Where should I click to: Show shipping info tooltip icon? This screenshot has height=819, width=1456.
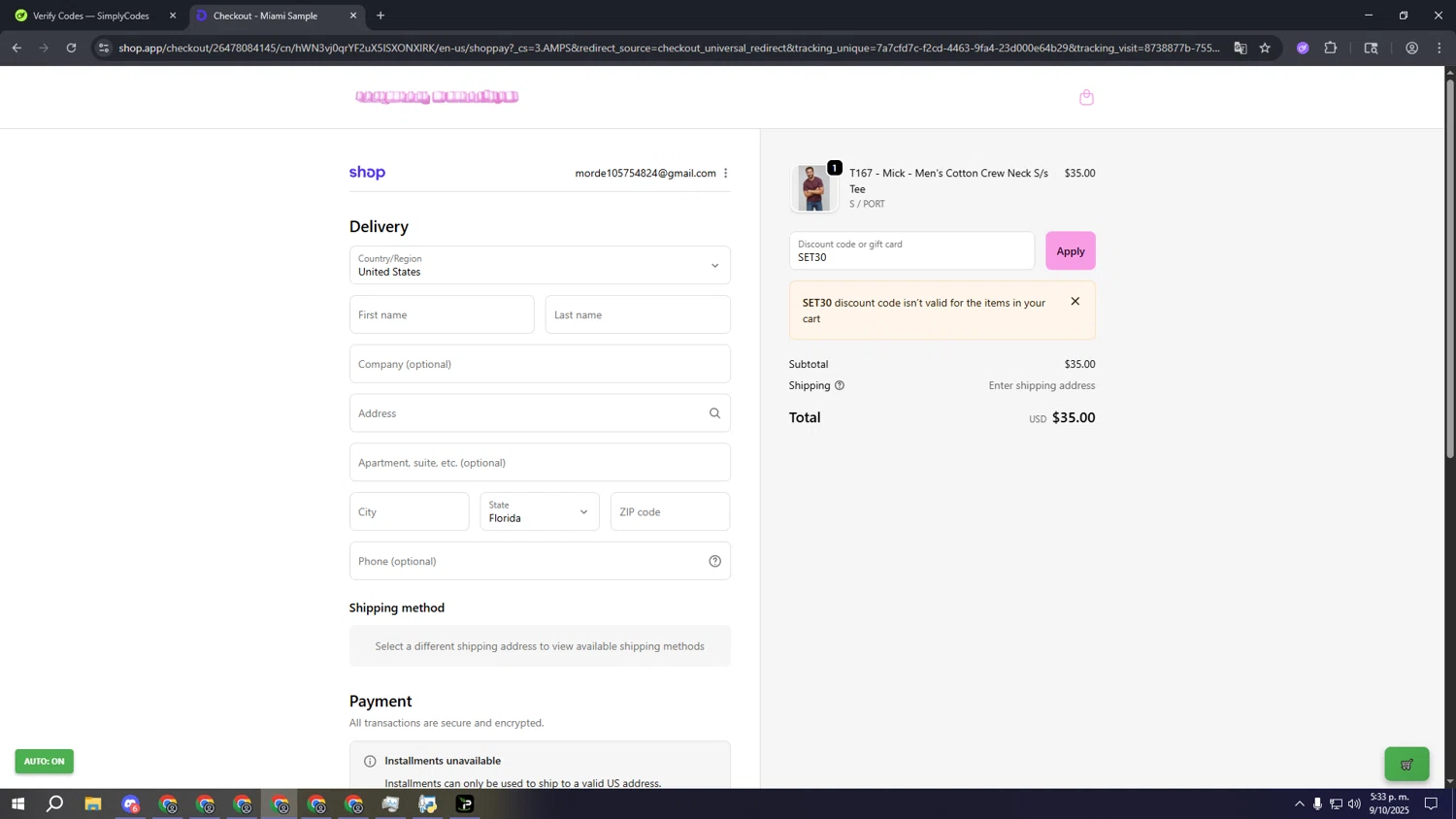[840, 385]
